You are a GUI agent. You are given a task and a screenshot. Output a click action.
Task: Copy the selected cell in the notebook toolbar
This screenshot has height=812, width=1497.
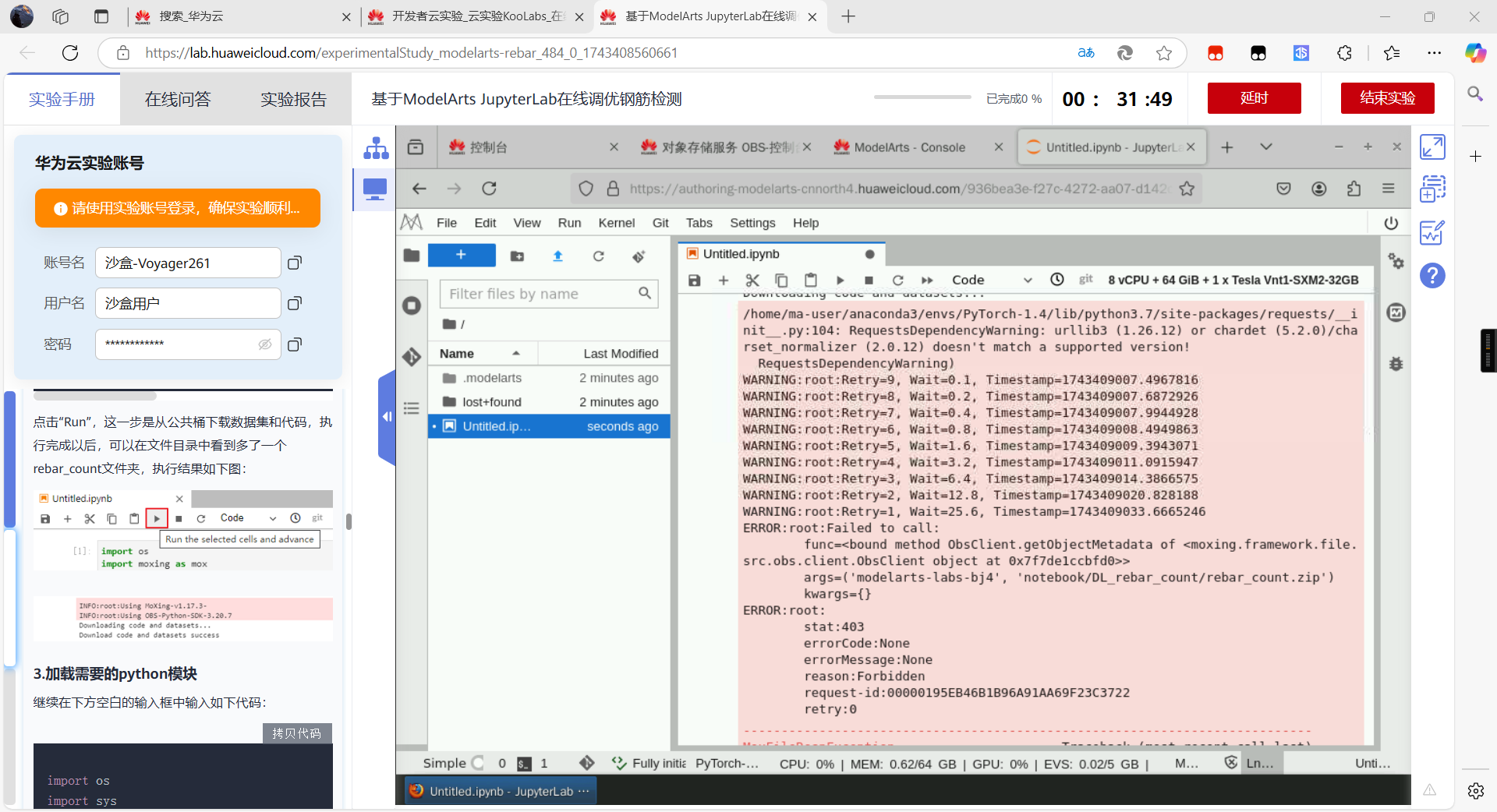tap(781, 280)
